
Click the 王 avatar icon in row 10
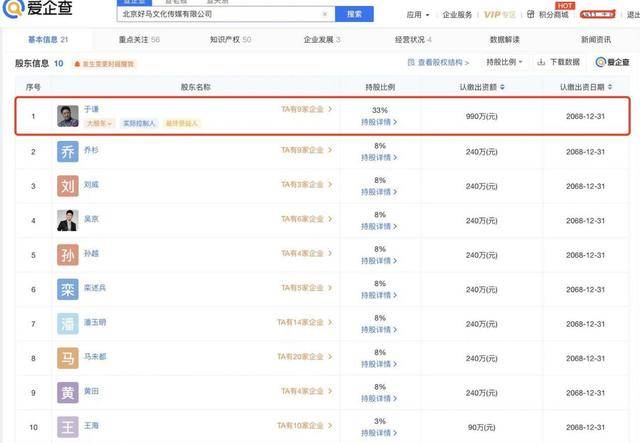click(x=68, y=427)
